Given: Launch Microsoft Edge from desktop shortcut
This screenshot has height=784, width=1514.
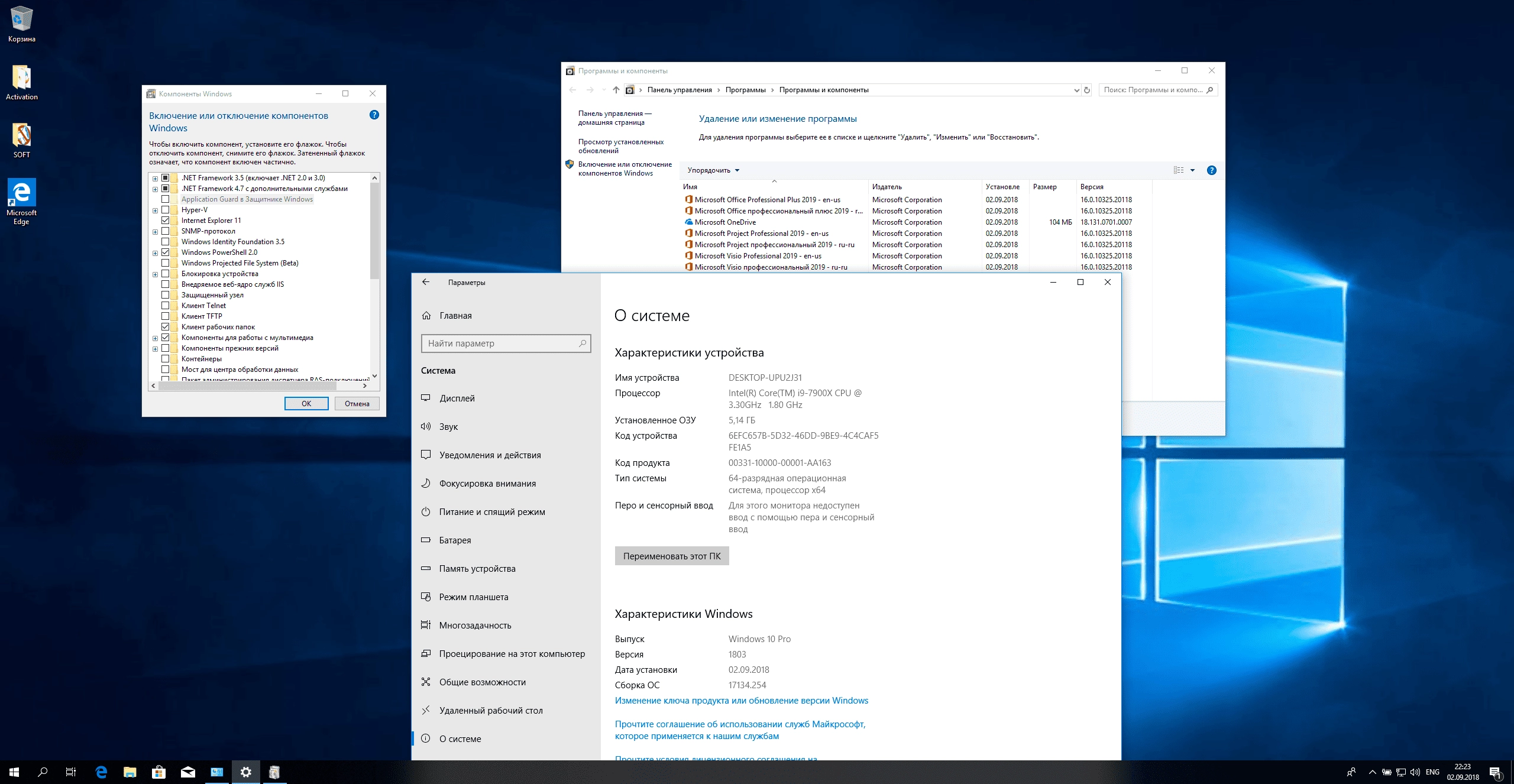Looking at the screenshot, I should [22, 201].
